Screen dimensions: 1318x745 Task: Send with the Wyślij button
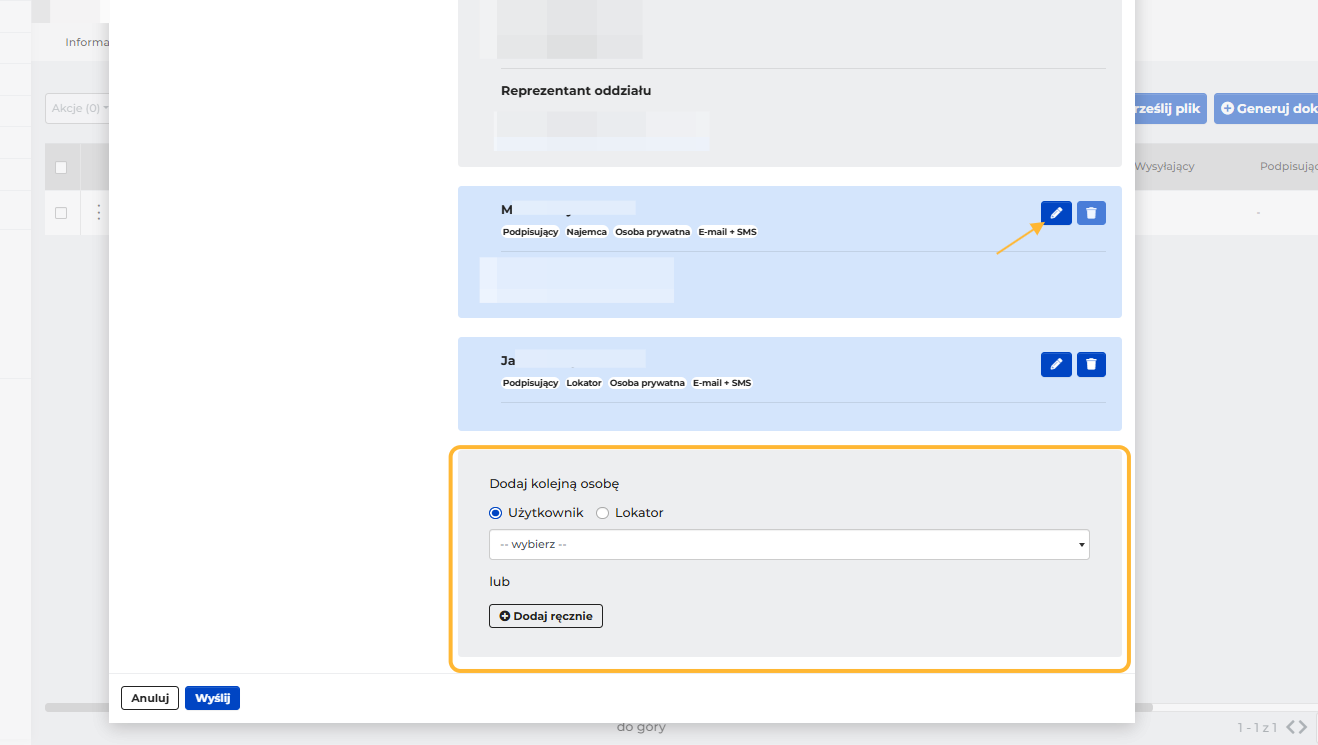pyautogui.click(x=212, y=698)
